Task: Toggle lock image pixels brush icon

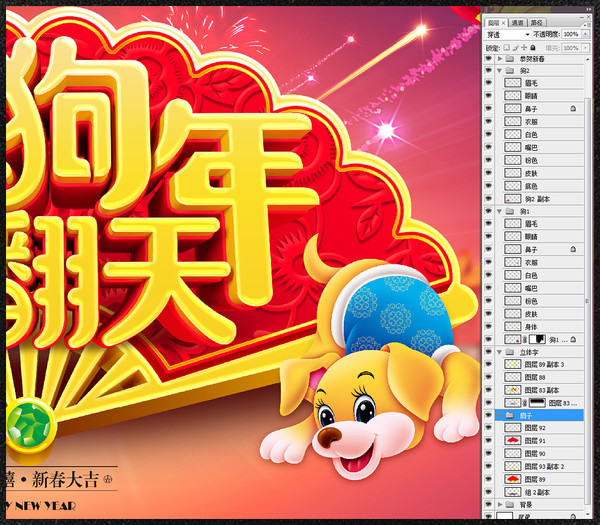Action: tap(515, 47)
